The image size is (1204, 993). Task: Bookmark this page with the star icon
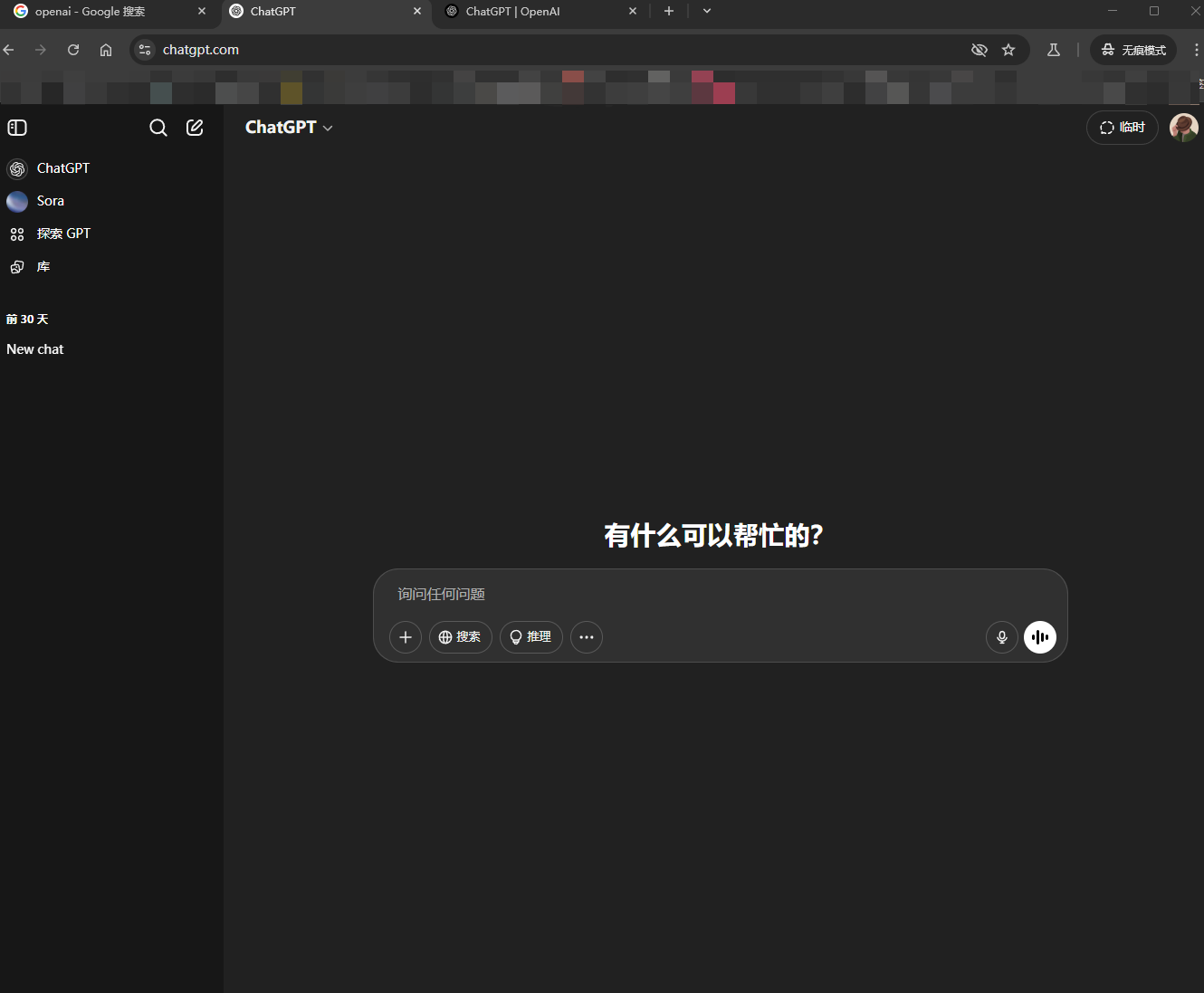tap(1008, 50)
